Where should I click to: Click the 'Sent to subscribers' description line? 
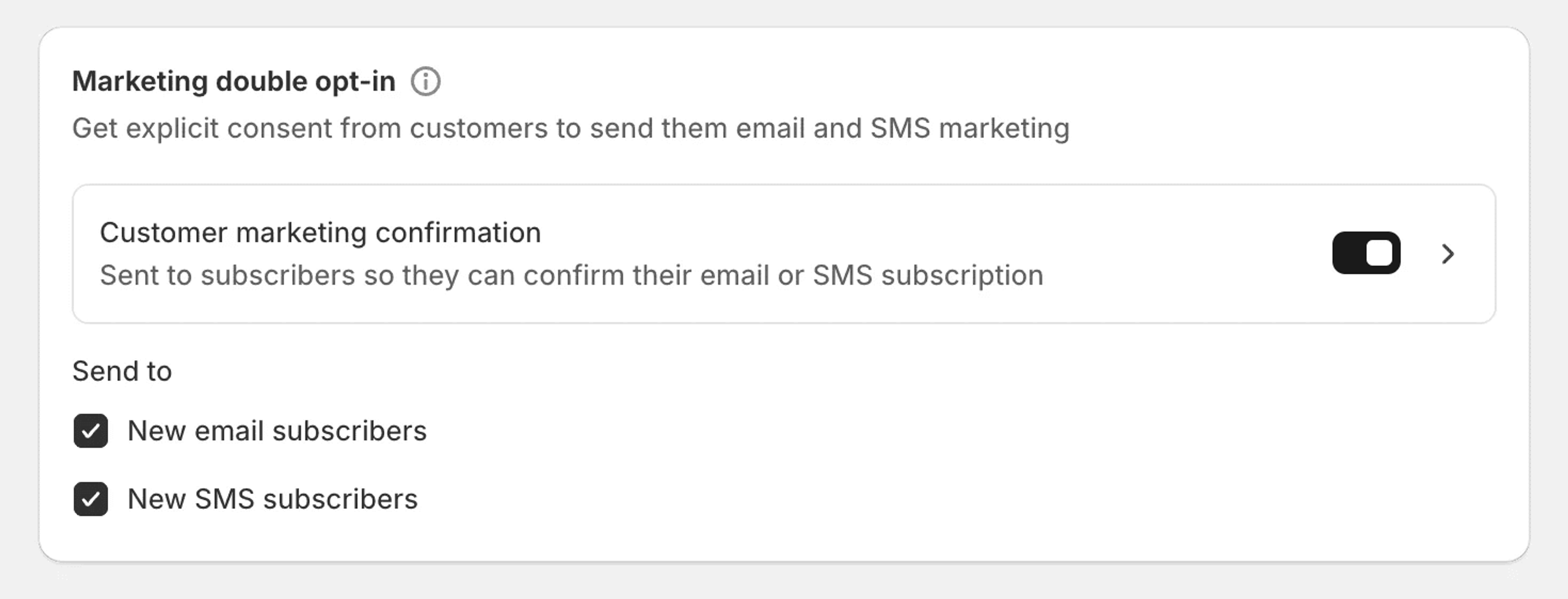(x=571, y=275)
